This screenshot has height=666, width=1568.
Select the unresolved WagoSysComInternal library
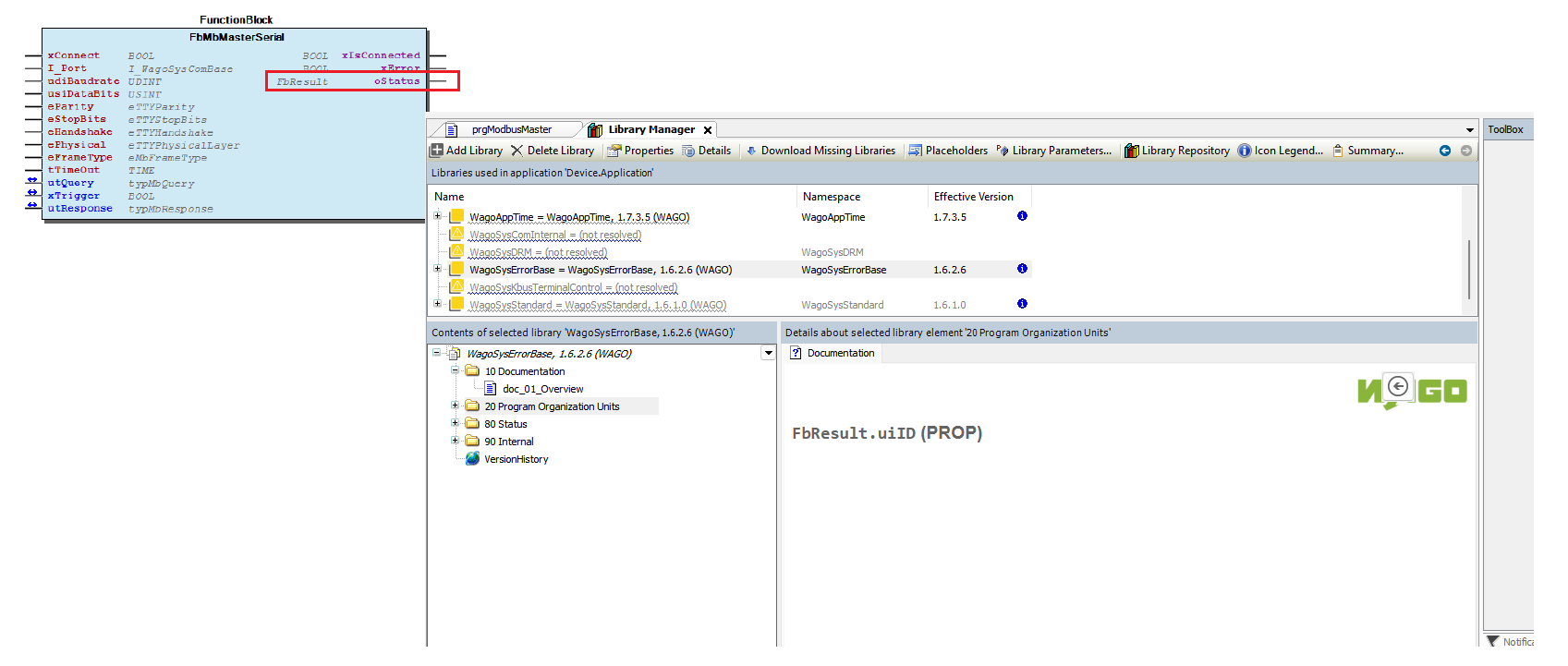click(555, 235)
